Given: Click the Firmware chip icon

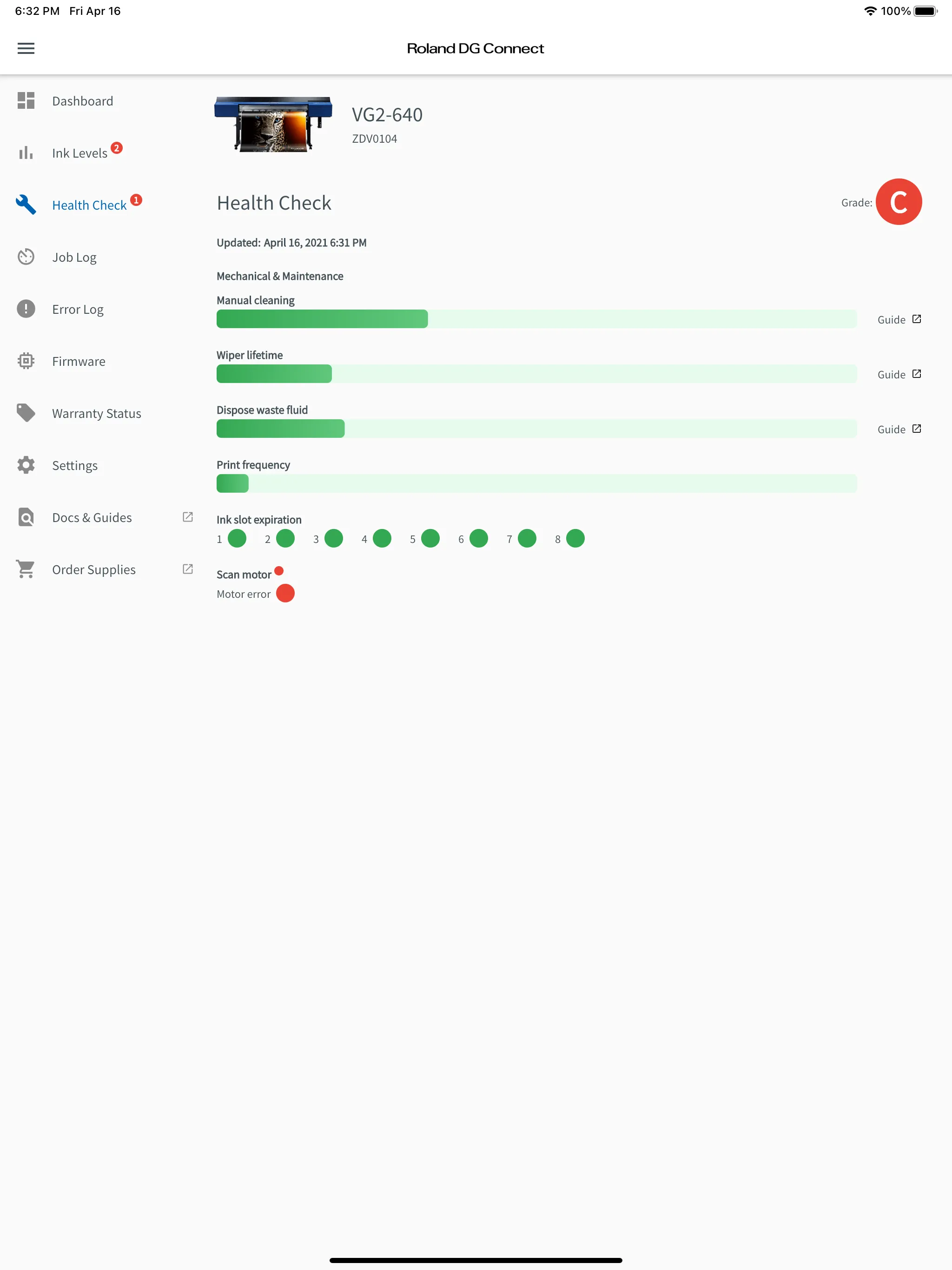Looking at the screenshot, I should (26, 361).
